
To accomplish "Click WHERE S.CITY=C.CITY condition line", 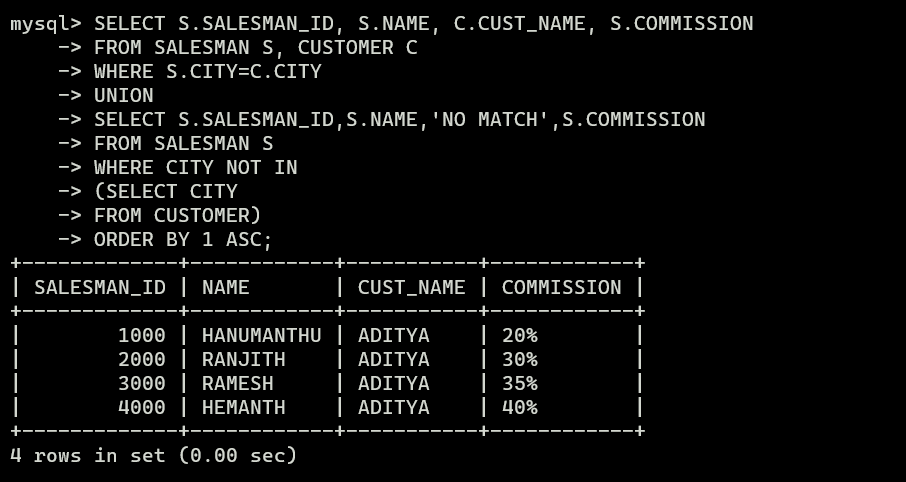I will [x=207, y=72].
